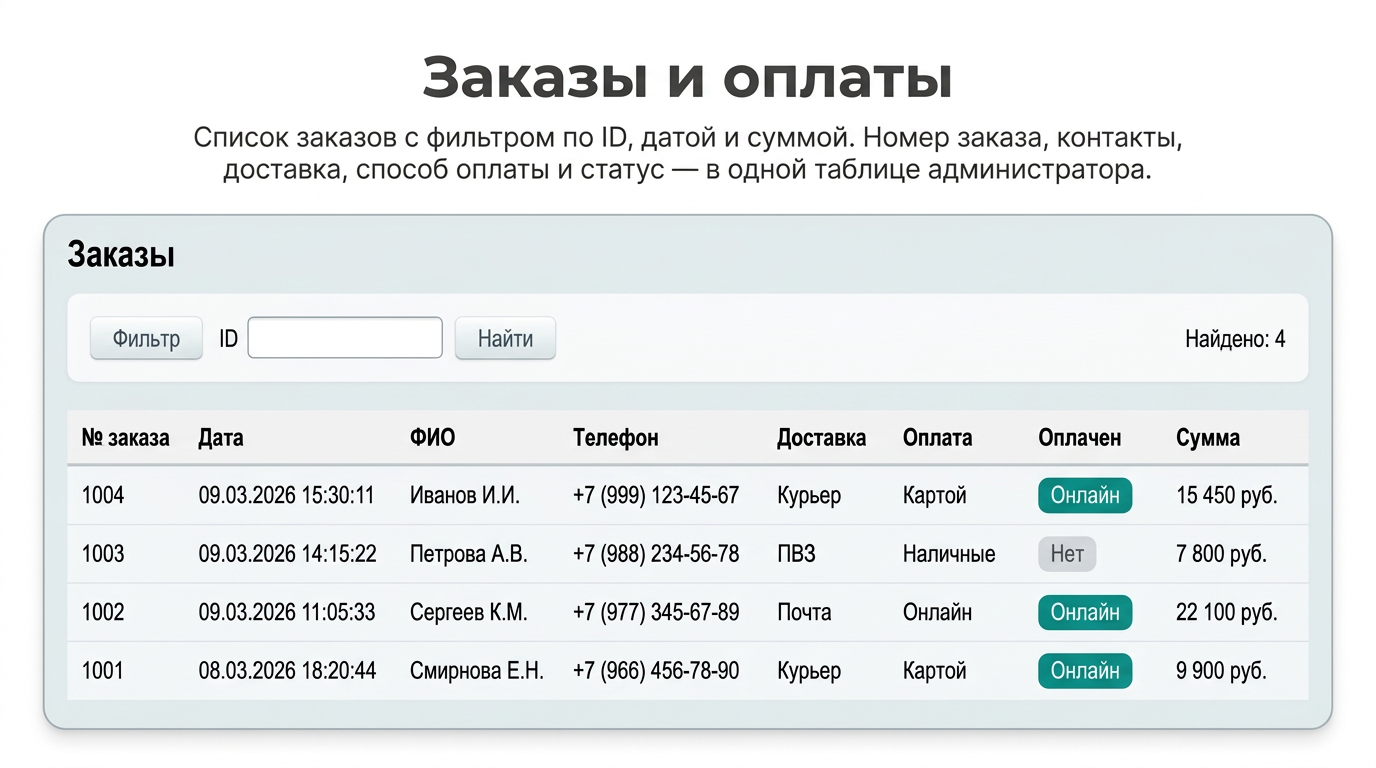Click the Найти button

pos(505,339)
